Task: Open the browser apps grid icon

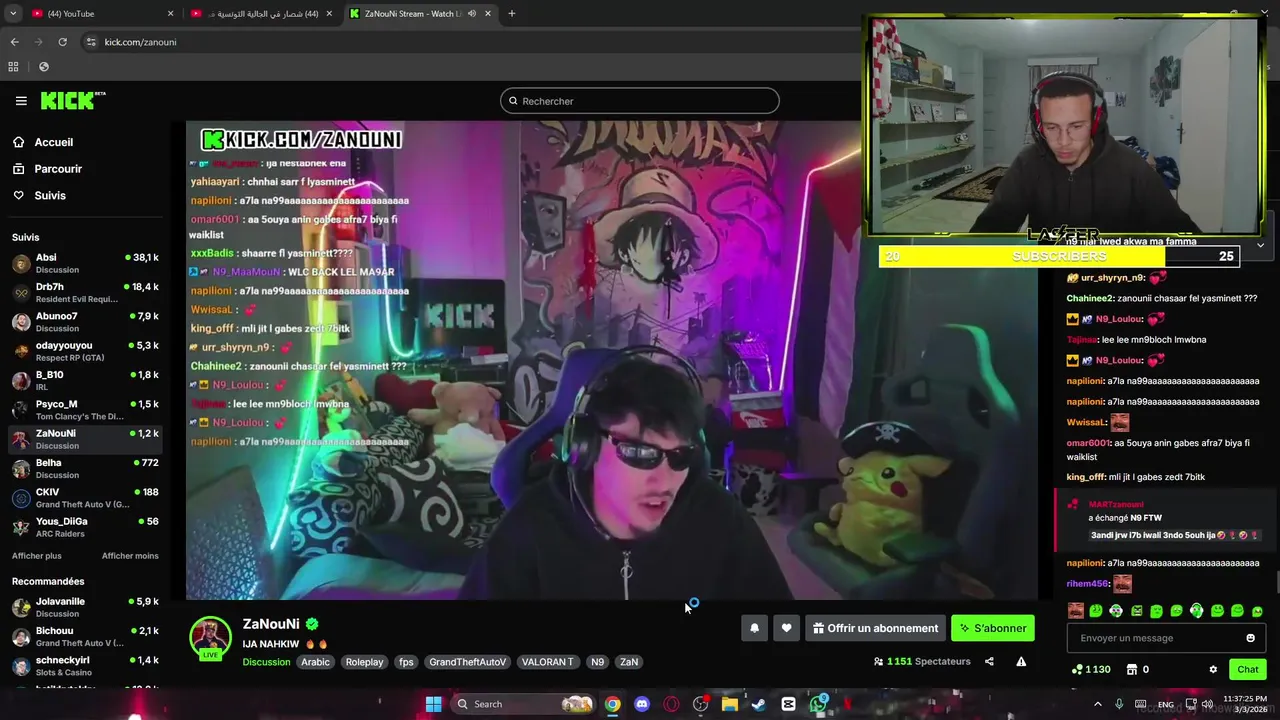Action: pyautogui.click(x=13, y=67)
